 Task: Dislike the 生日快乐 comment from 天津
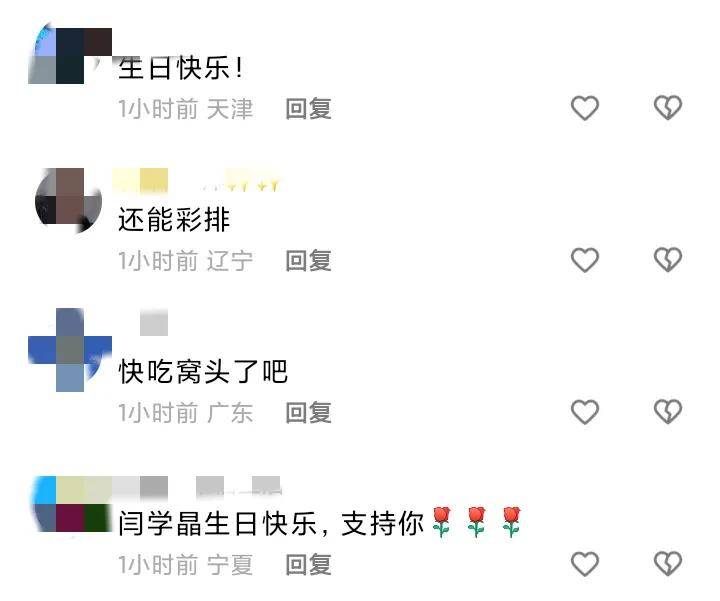point(668,108)
